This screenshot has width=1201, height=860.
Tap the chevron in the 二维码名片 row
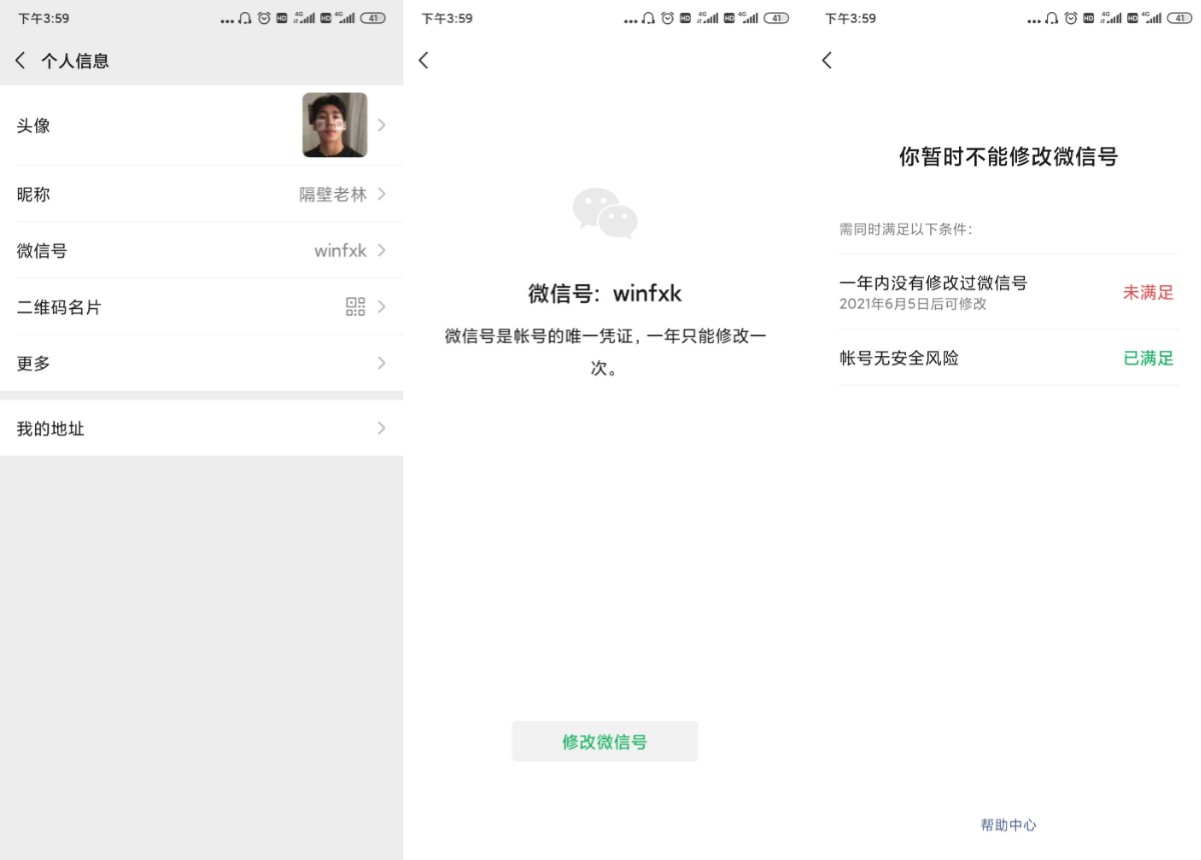382,307
